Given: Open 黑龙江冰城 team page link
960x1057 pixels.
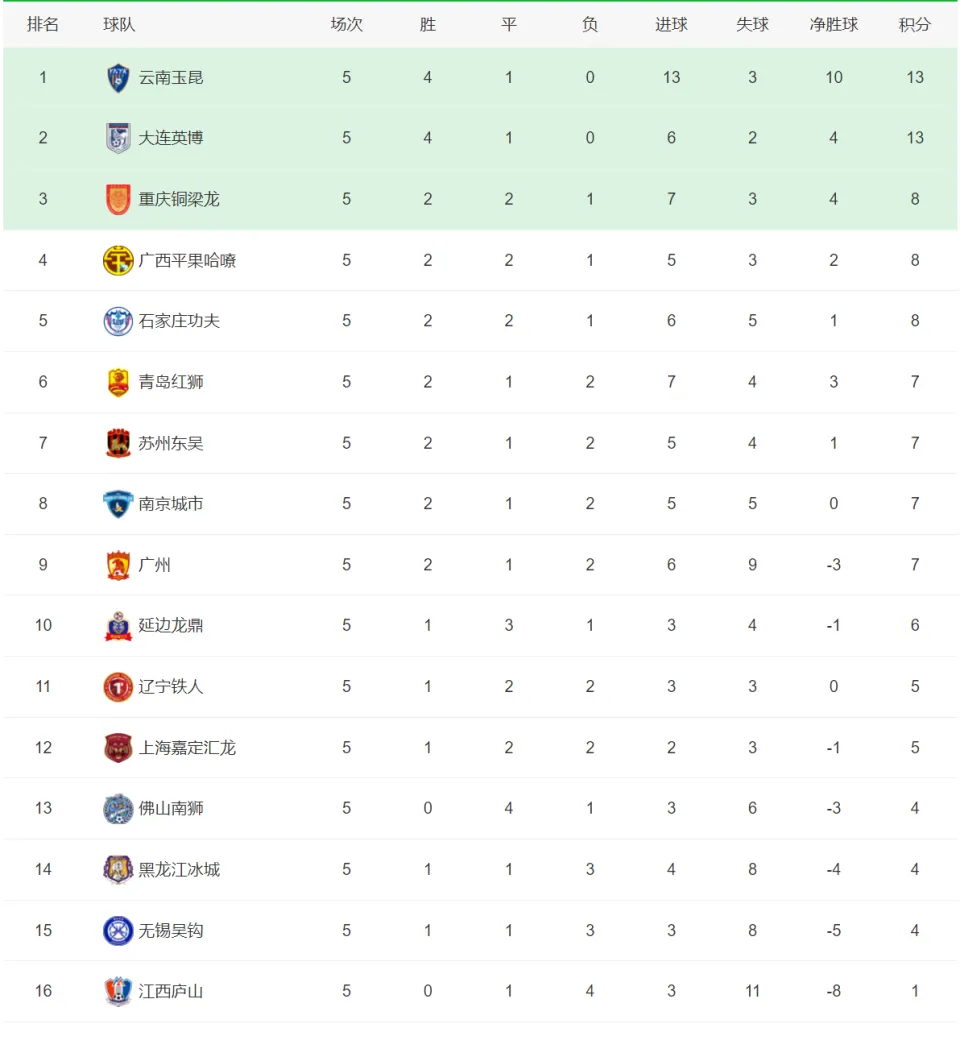Looking at the screenshot, I should [x=179, y=870].
